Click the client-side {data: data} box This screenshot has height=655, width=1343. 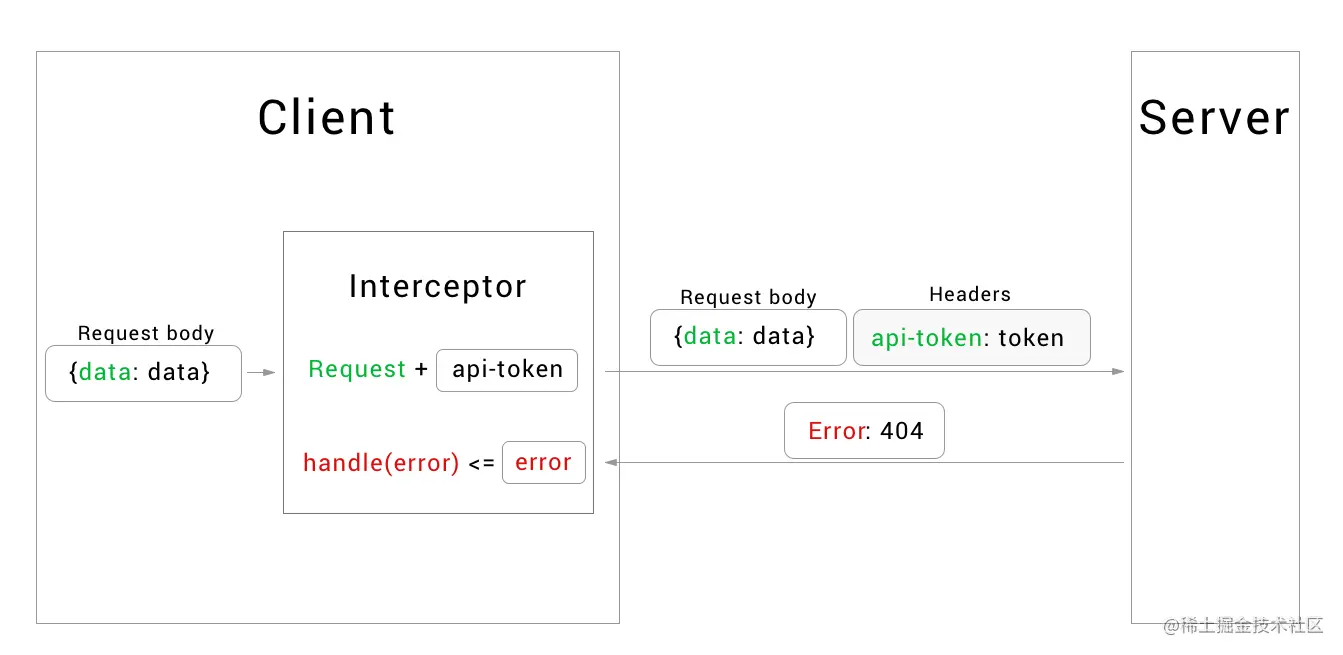(143, 373)
